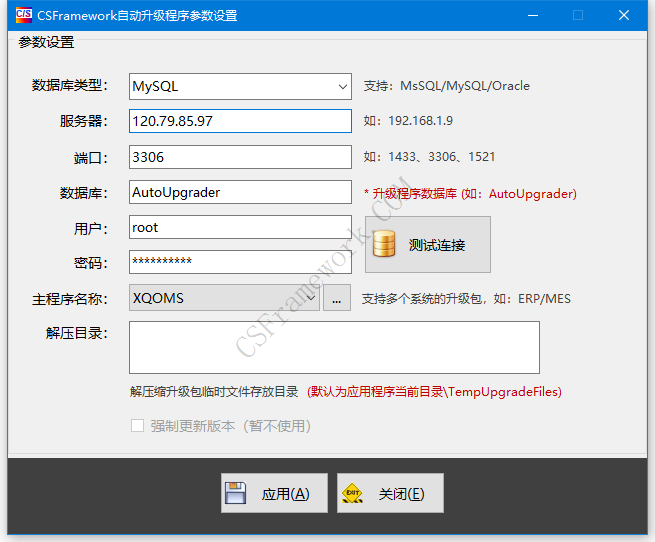Close the dialog with 关闭(E) button
Image resolution: width=655 pixels, height=542 pixels.
coord(390,493)
